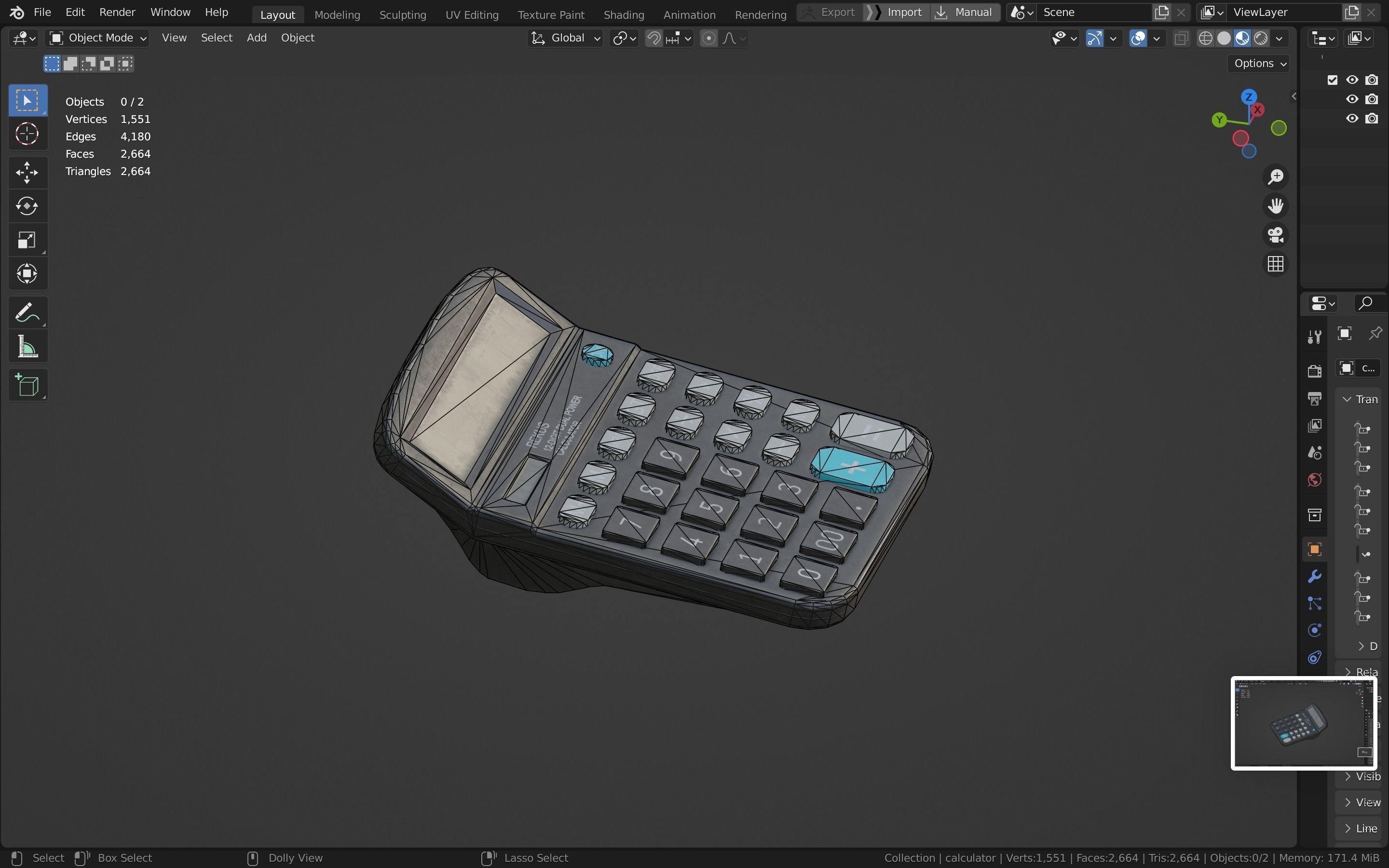The height and width of the screenshot is (868, 1389).
Task: Open the Object Mode dropdown
Action: 97,38
